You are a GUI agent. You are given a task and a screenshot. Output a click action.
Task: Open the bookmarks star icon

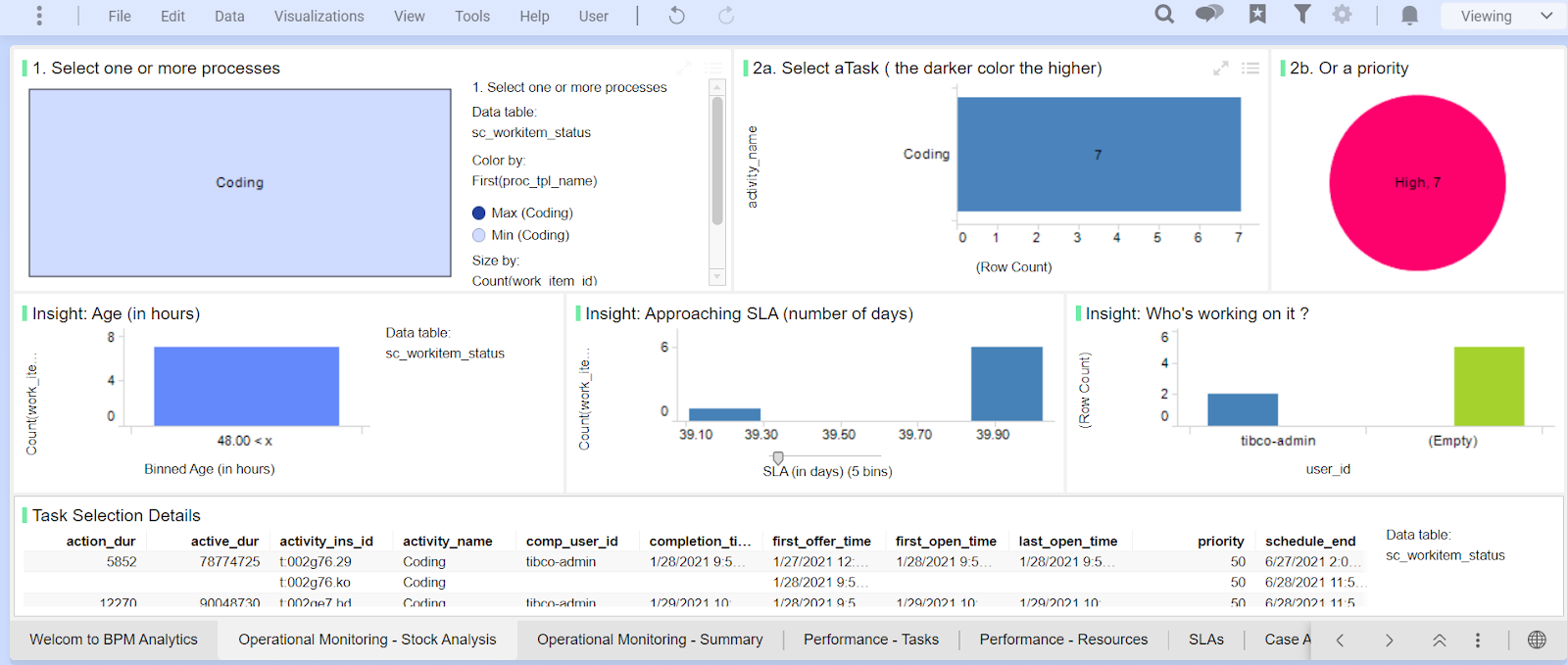tap(1257, 15)
